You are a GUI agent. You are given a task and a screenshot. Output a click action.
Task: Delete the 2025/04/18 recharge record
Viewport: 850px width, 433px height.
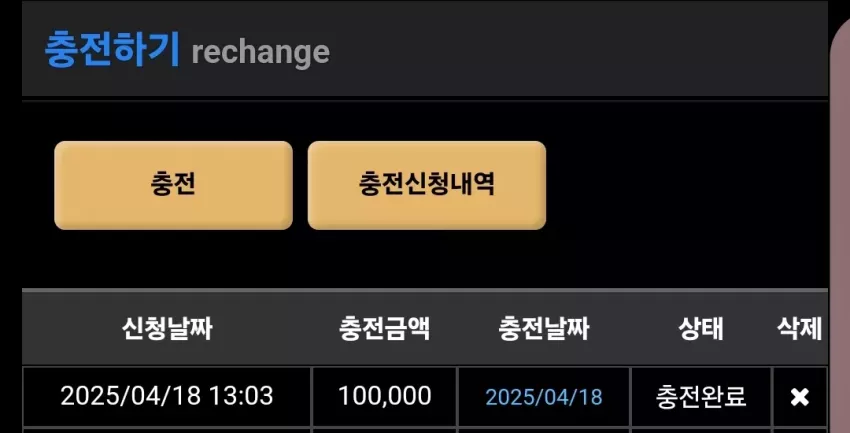pyautogui.click(x=800, y=397)
